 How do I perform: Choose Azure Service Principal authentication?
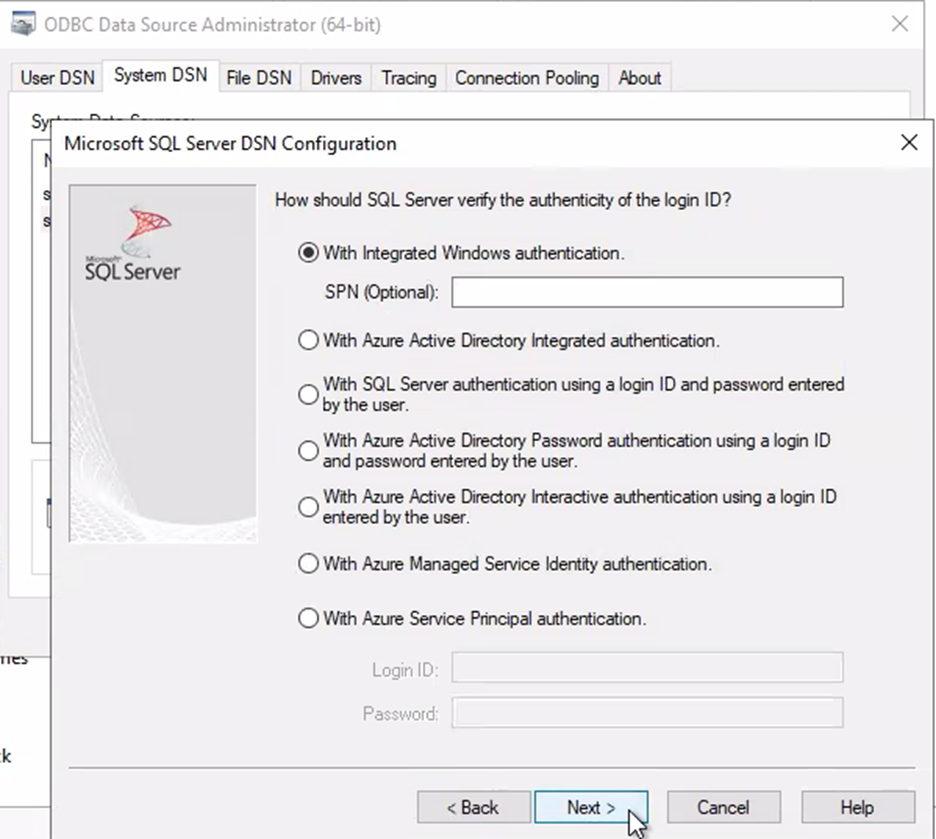point(308,618)
